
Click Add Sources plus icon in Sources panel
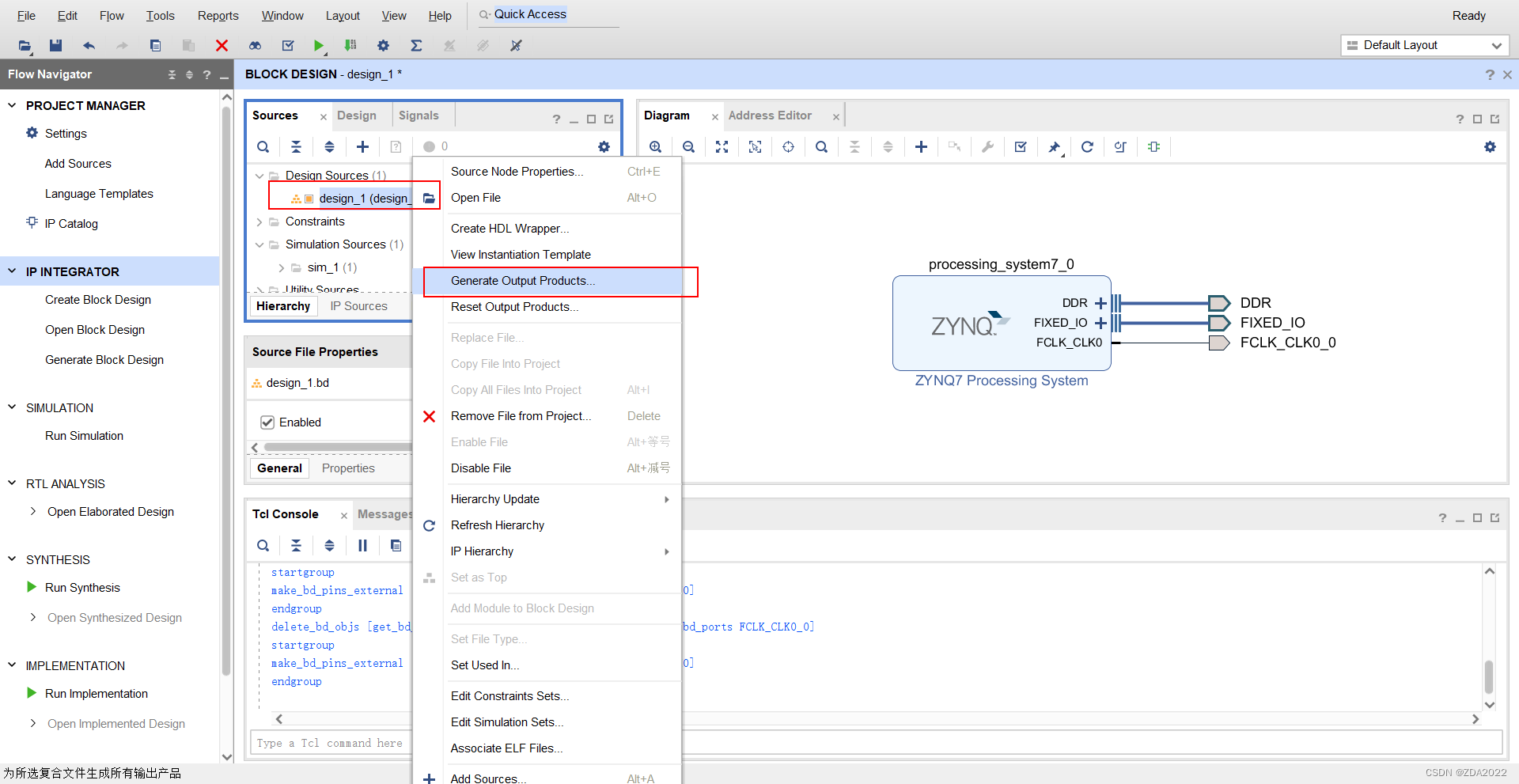click(x=362, y=146)
